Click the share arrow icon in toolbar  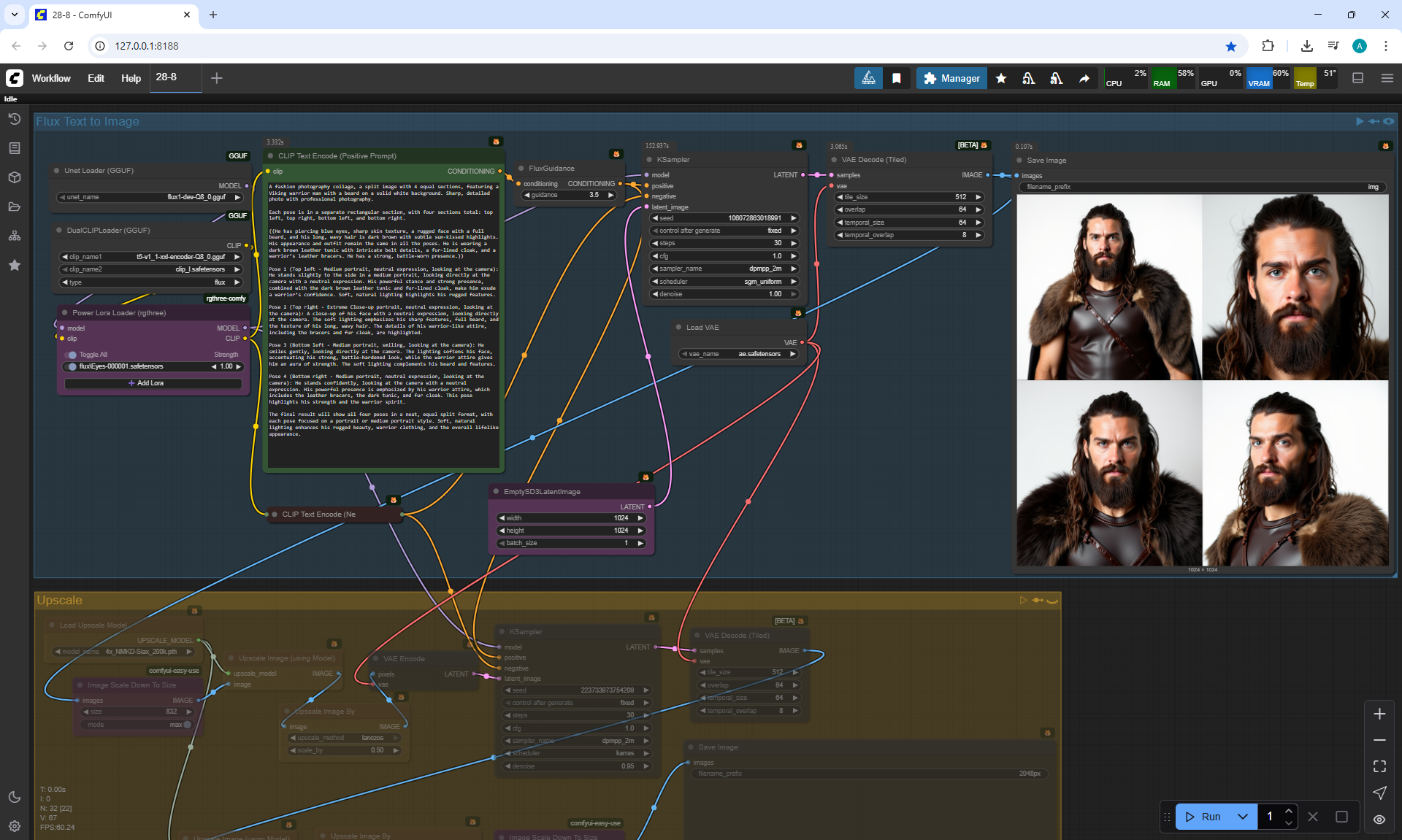(1084, 78)
